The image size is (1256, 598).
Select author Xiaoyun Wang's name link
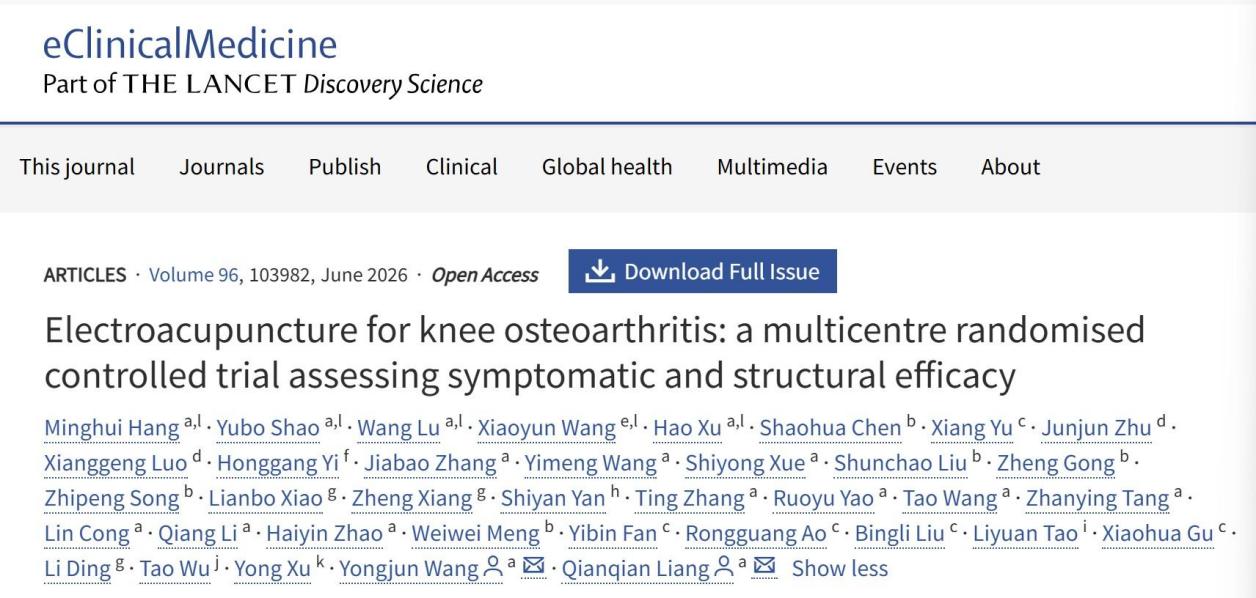point(546,428)
